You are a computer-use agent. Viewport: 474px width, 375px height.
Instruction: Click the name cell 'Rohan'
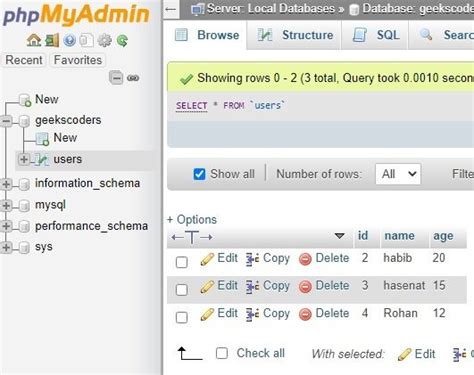click(x=400, y=313)
